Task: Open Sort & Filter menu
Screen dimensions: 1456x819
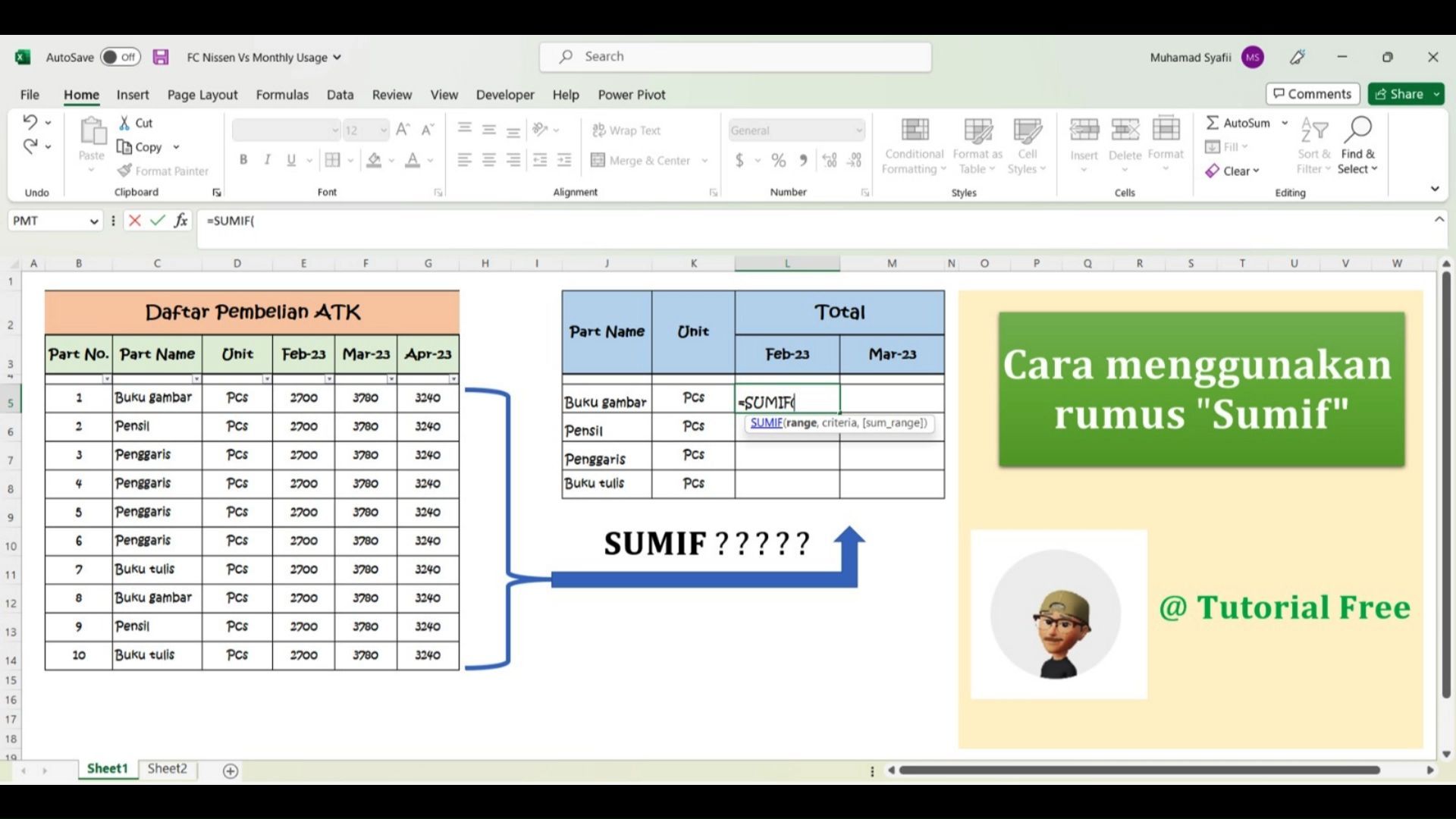Action: (1314, 146)
